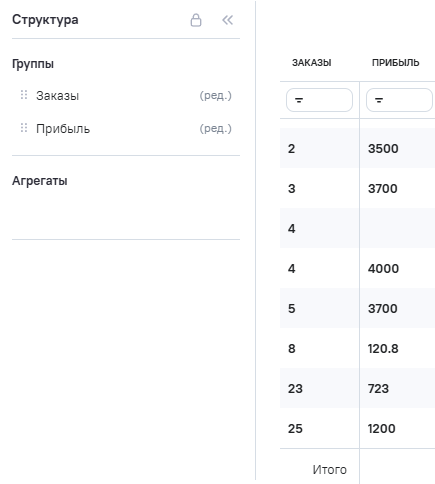Grab the drag handle next to Заказы
435x484 pixels.
(x=24, y=95)
